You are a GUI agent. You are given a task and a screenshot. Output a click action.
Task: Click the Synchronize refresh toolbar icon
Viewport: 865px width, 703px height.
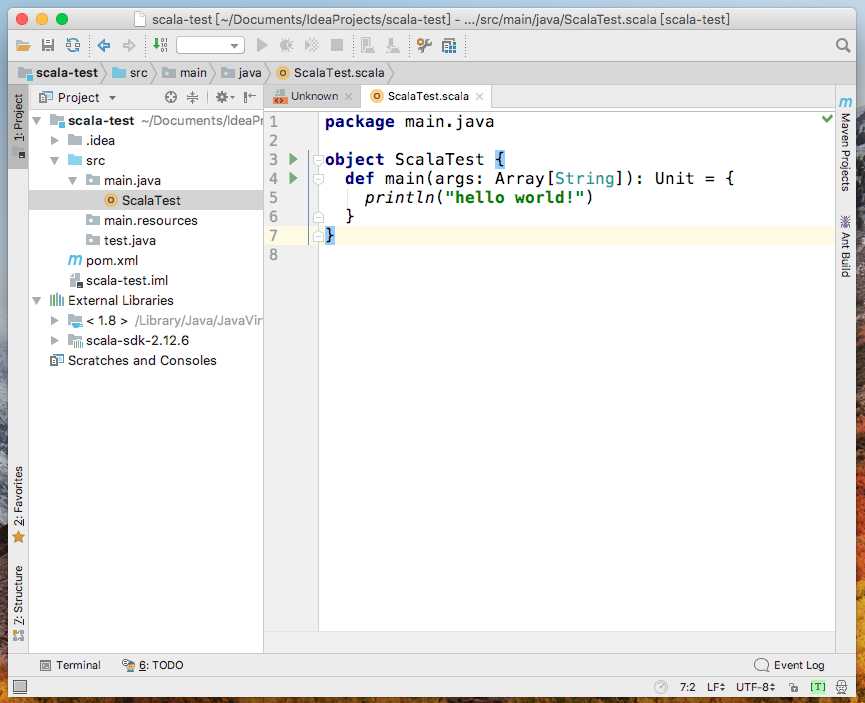(x=73, y=45)
